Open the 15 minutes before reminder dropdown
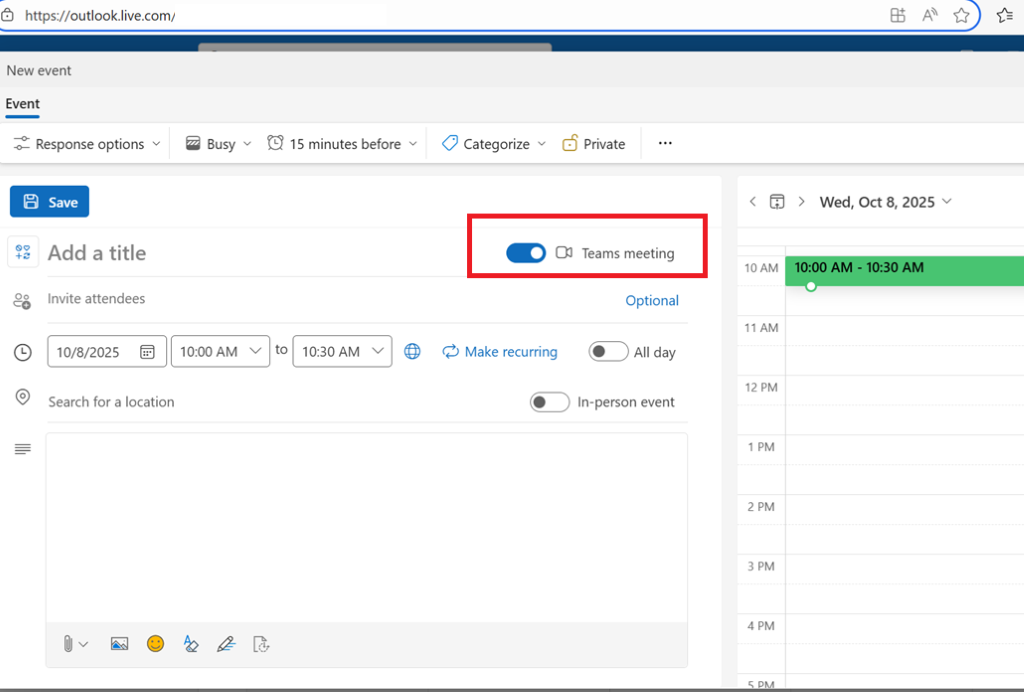Viewport: 1024px width, 692px height. pos(342,144)
